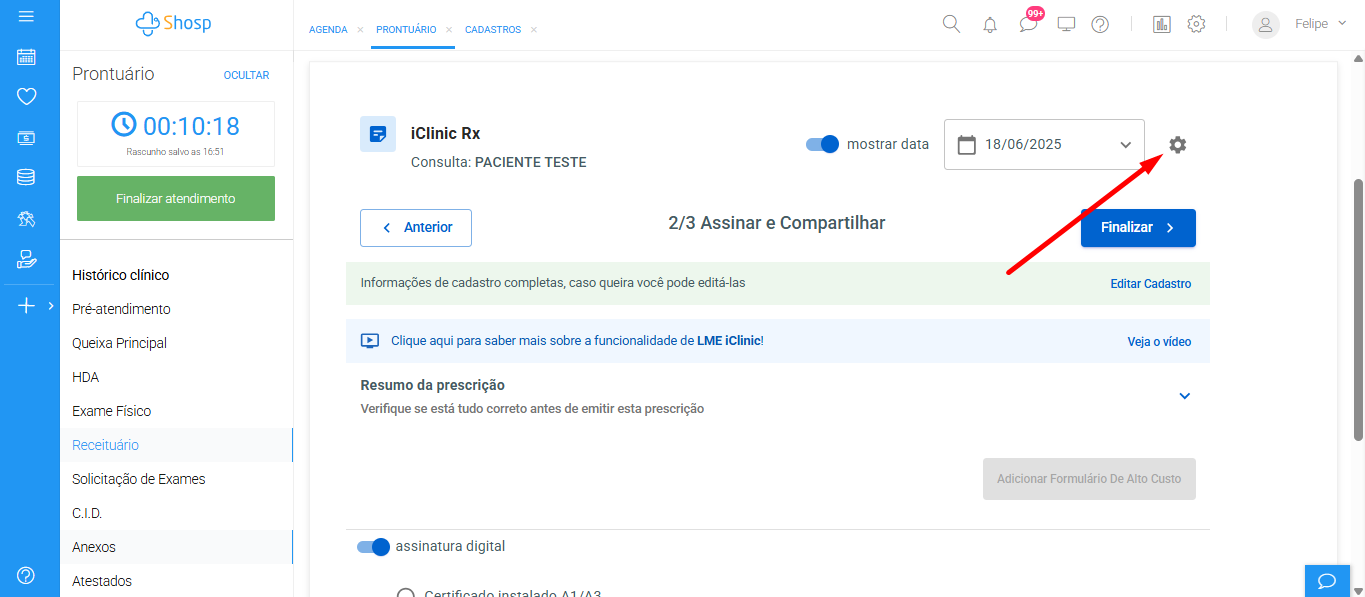Click the Editar Cadastro link

[1151, 284]
